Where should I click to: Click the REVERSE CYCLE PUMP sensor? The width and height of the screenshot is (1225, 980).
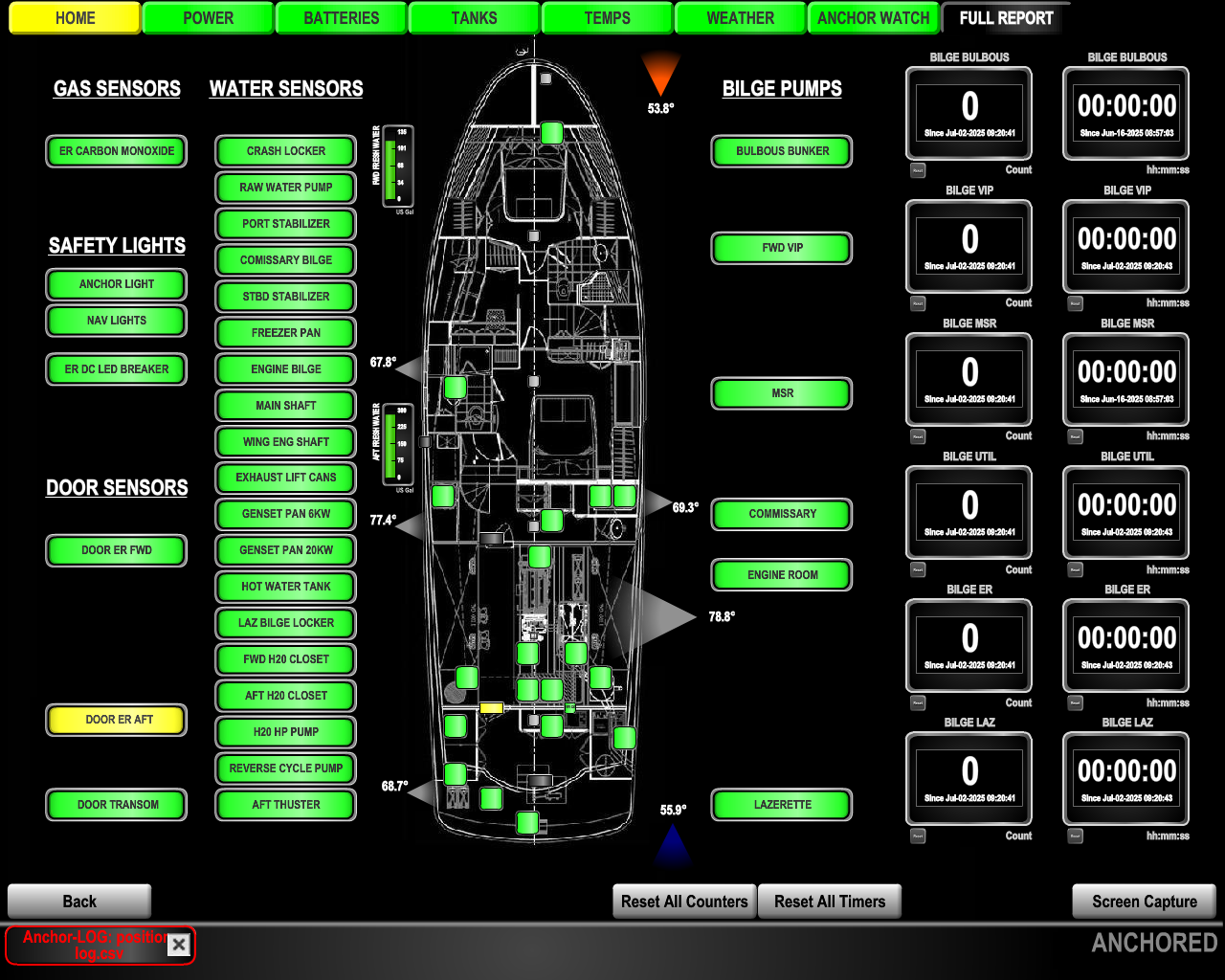(x=286, y=768)
